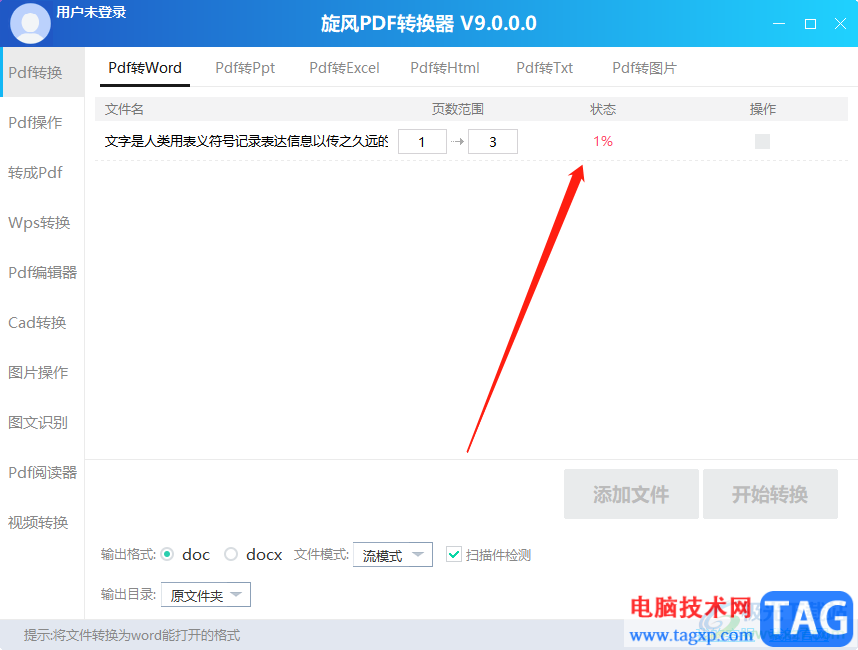The height and width of the screenshot is (650, 858).
Task: Open the Cad转换 sidebar section
Action: (42, 322)
